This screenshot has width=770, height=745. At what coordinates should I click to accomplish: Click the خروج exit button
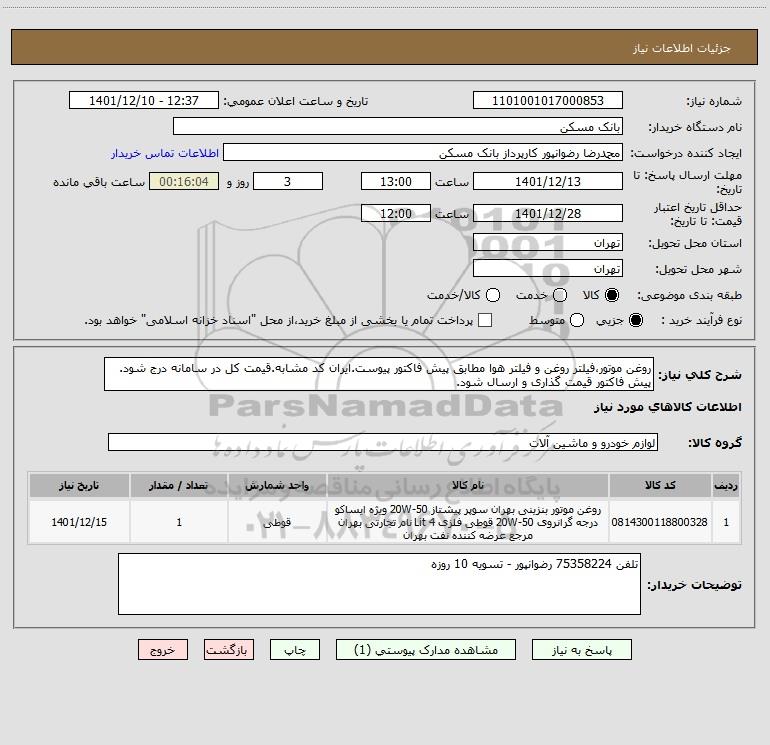coord(163,649)
